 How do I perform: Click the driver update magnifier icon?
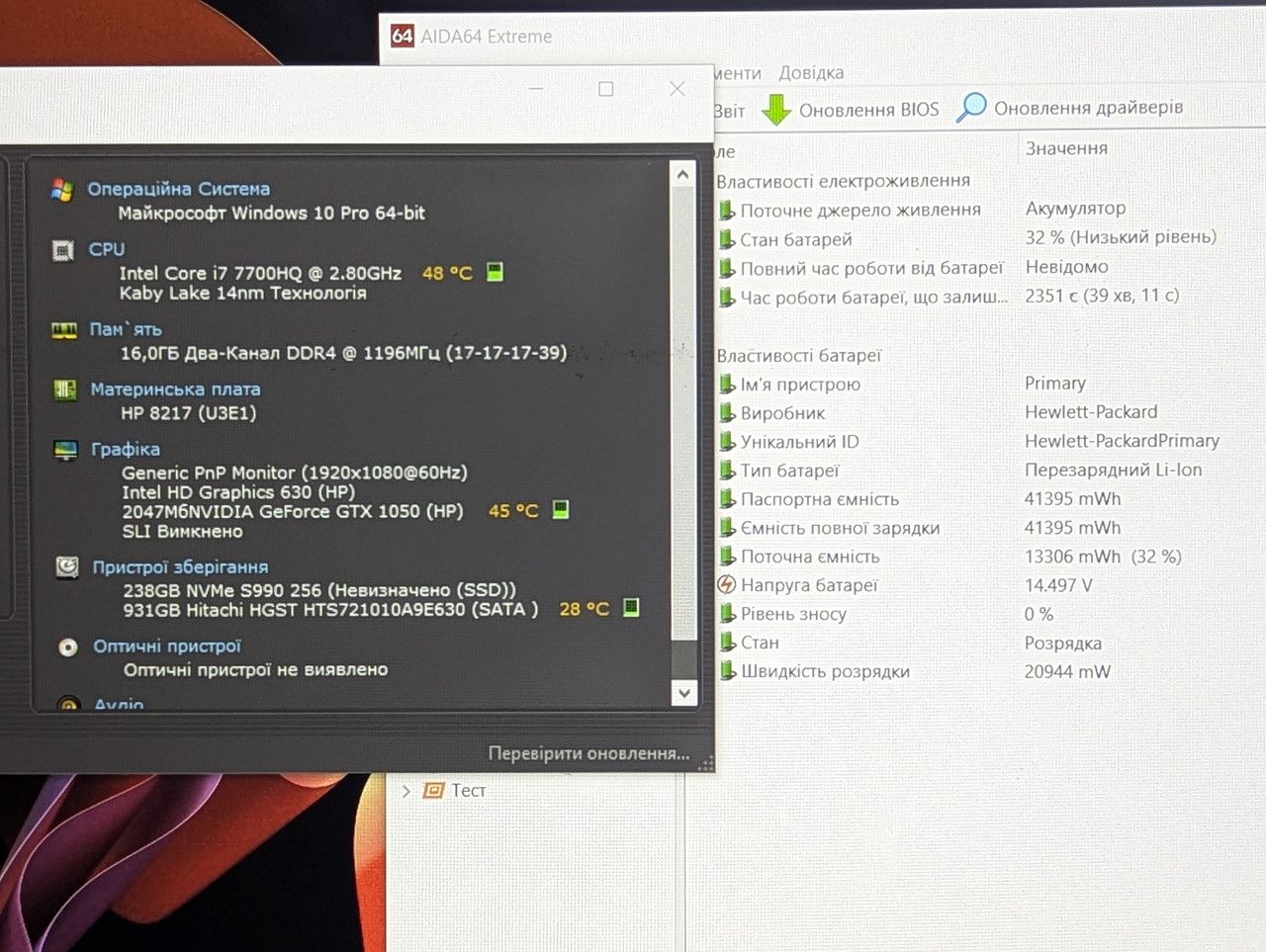(971, 107)
